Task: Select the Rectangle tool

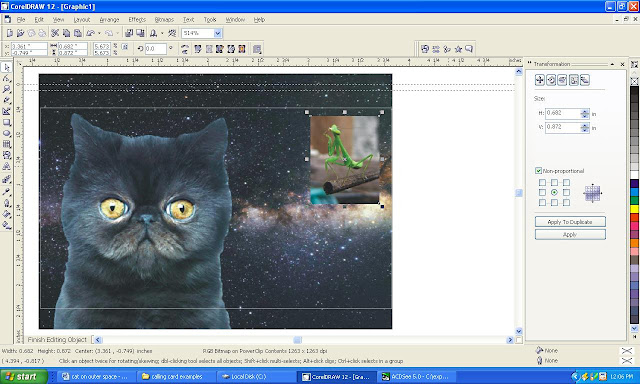Action: click(7, 122)
